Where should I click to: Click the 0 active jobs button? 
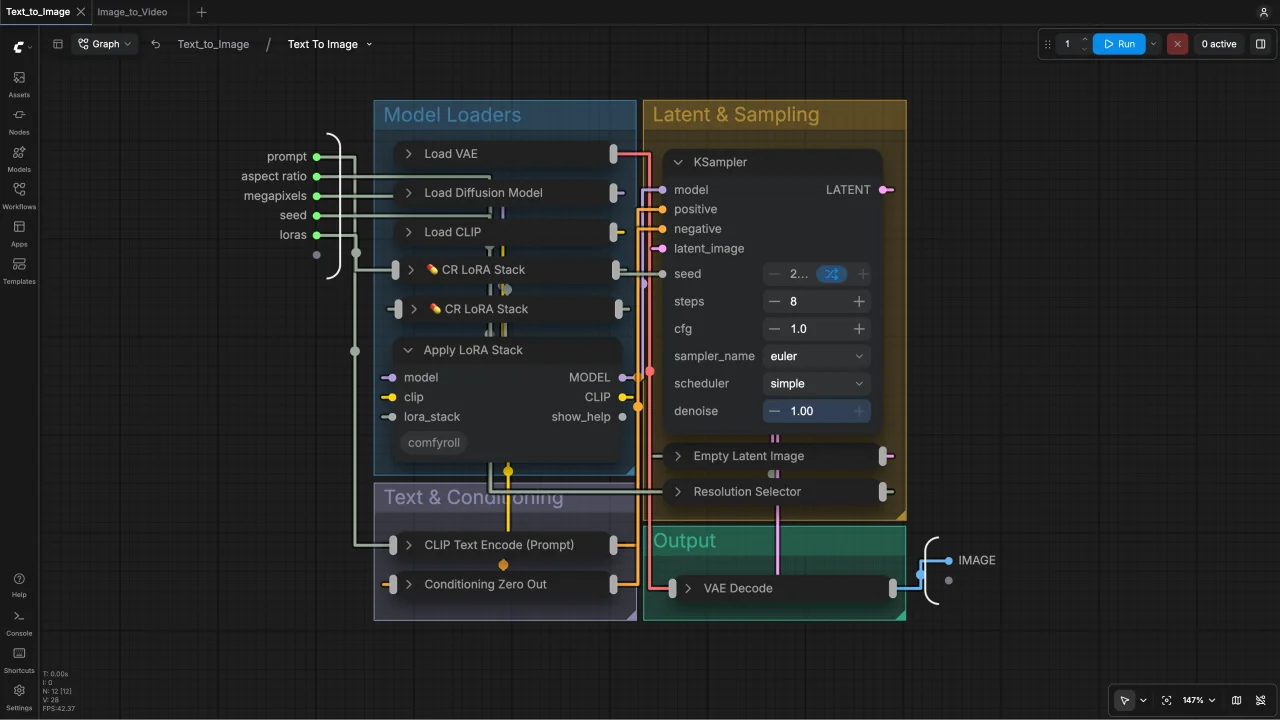pos(1219,44)
